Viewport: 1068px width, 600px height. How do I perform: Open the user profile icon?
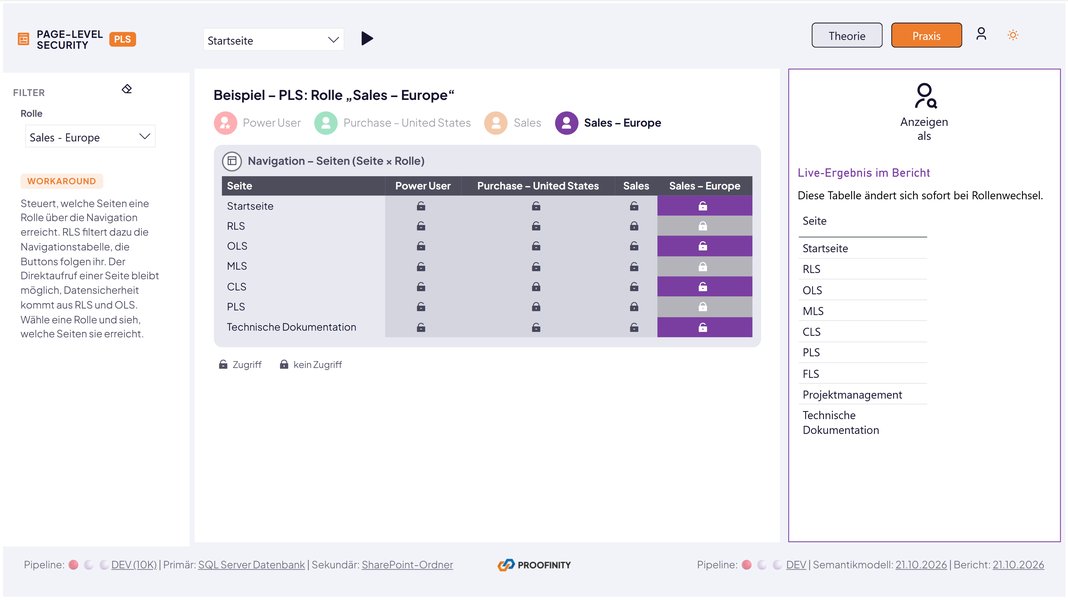point(981,33)
